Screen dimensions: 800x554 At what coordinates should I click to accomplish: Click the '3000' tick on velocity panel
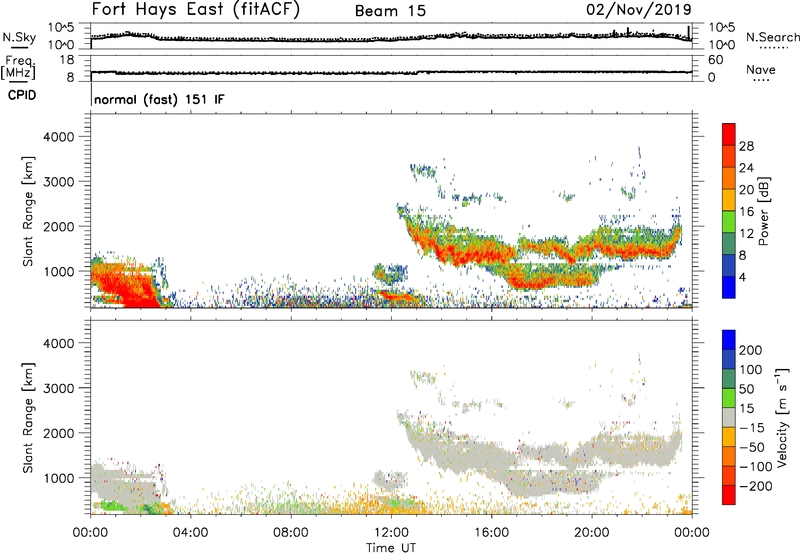(58, 388)
